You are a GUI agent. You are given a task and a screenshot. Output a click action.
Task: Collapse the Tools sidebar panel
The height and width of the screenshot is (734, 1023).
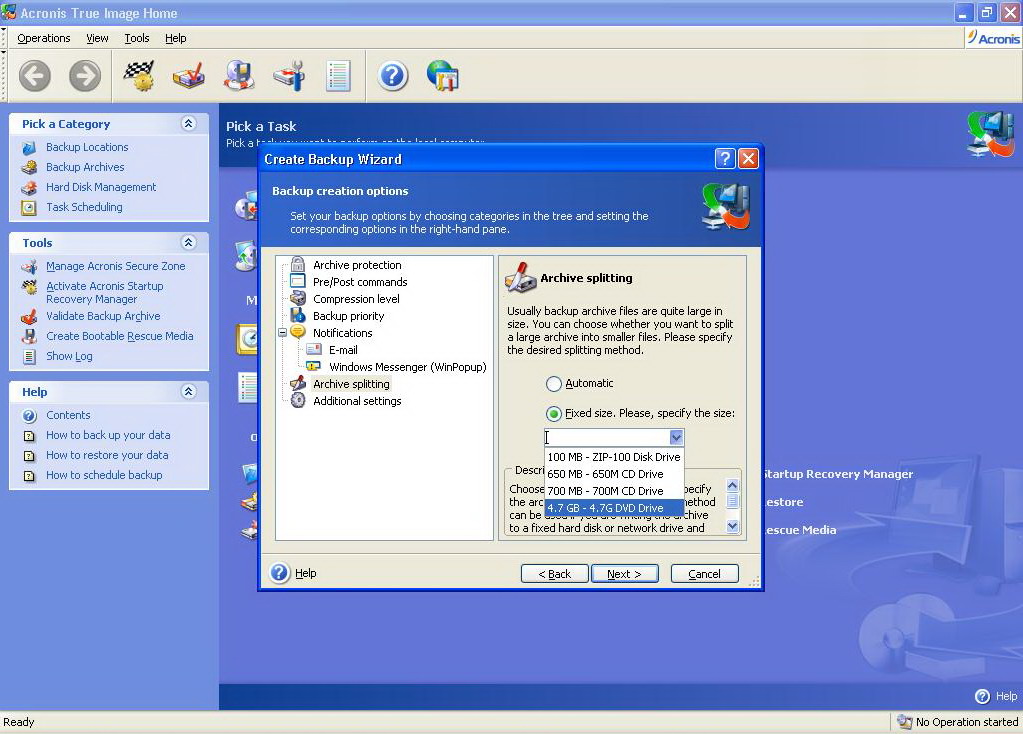(189, 242)
